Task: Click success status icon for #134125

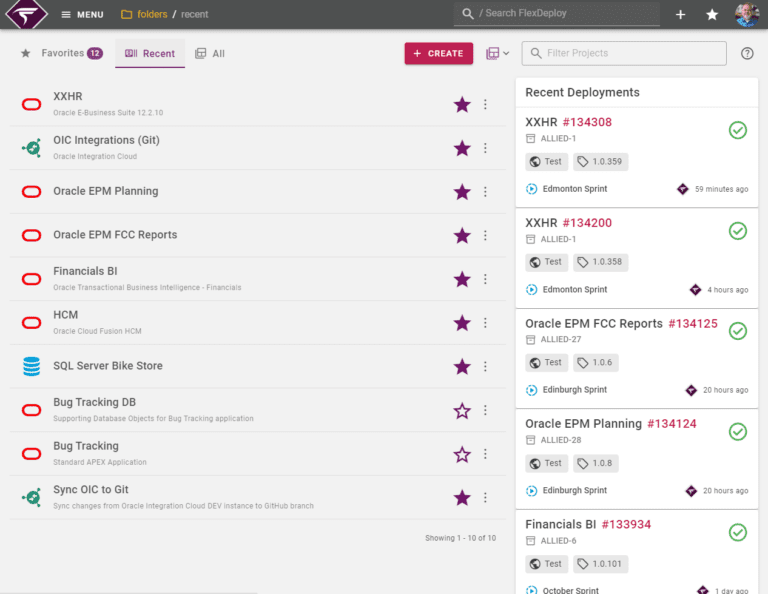Action: tap(738, 331)
